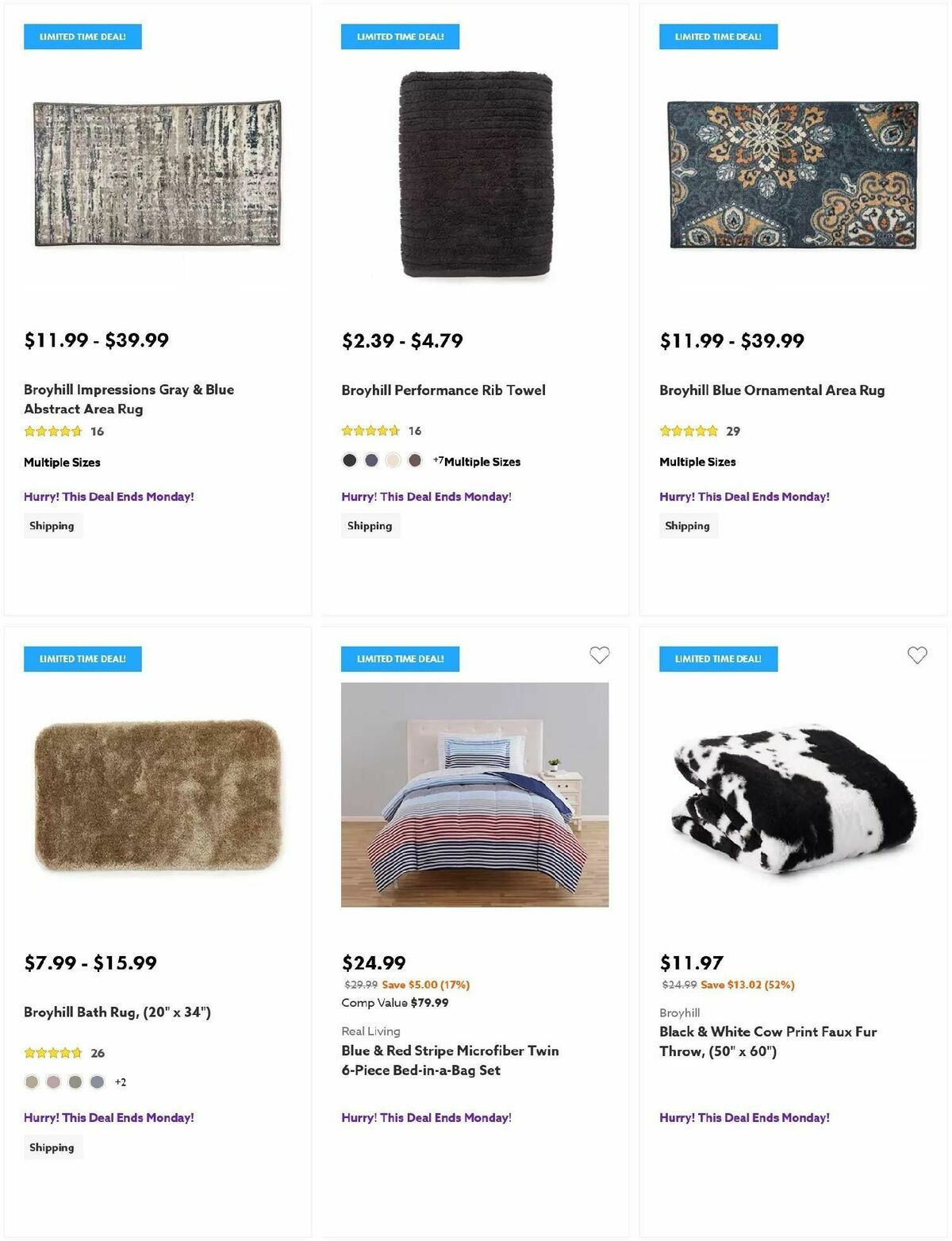952x1241 pixels.
Task: Open the Blue & Red Stripe Bed-in-a-Bag product
Action: (x=449, y=1060)
